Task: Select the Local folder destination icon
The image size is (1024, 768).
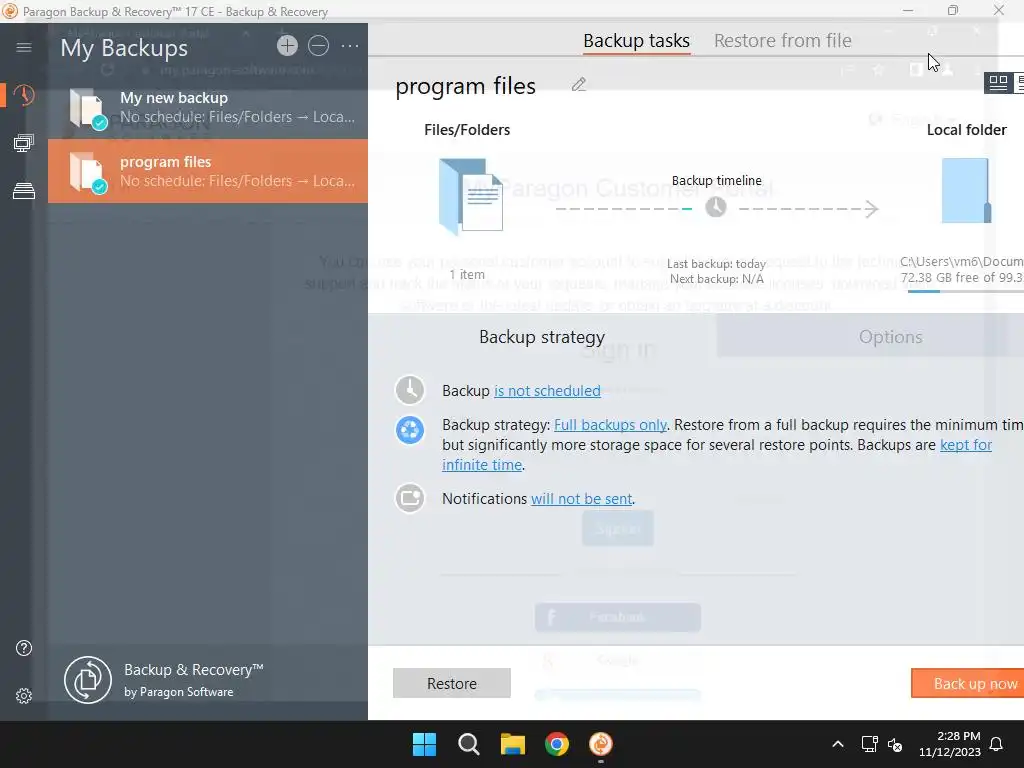Action: coord(966,191)
